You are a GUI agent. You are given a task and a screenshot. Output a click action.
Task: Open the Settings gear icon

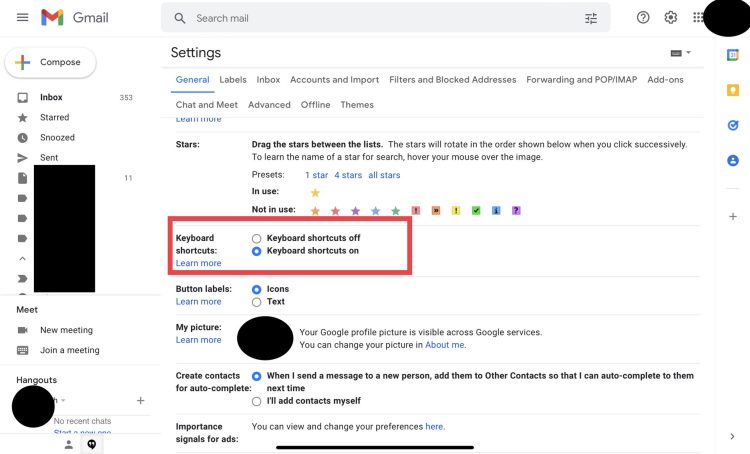click(x=671, y=18)
